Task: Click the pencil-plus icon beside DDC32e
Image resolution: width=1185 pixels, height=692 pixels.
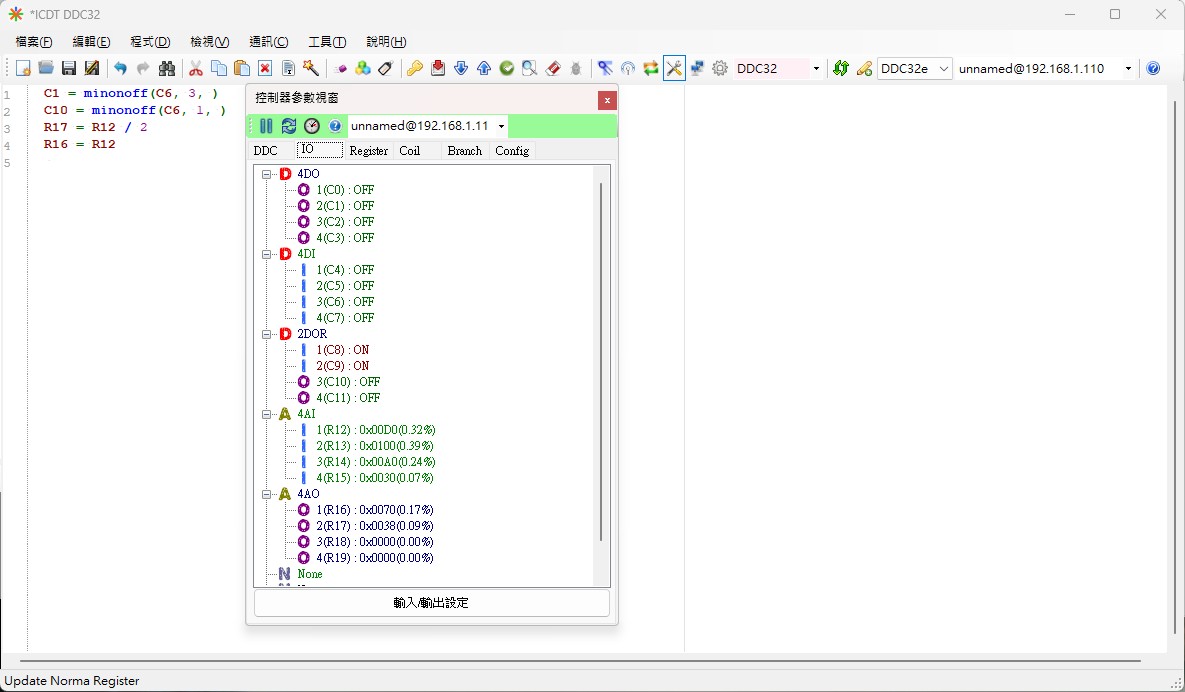Action: (864, 68)
